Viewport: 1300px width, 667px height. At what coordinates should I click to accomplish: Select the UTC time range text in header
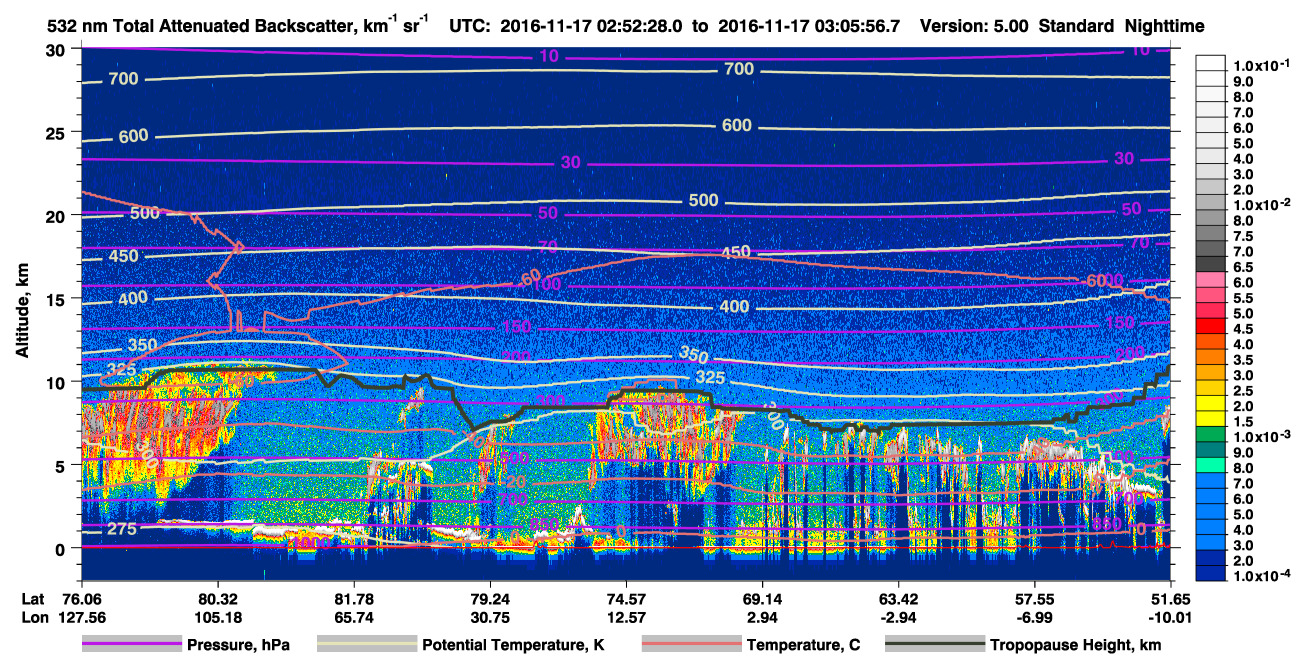675,26
